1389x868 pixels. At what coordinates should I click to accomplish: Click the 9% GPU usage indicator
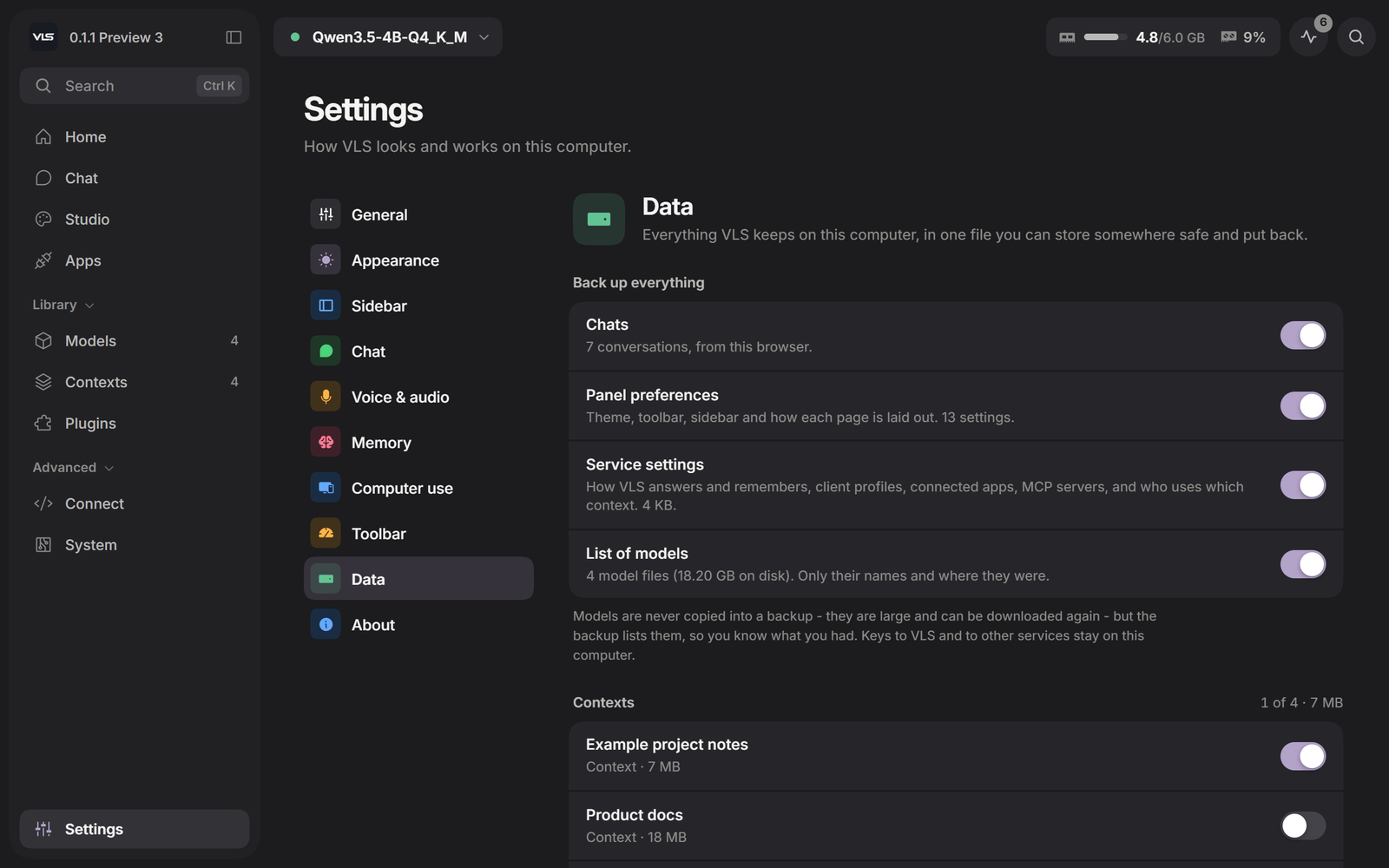pos(1243,37)
